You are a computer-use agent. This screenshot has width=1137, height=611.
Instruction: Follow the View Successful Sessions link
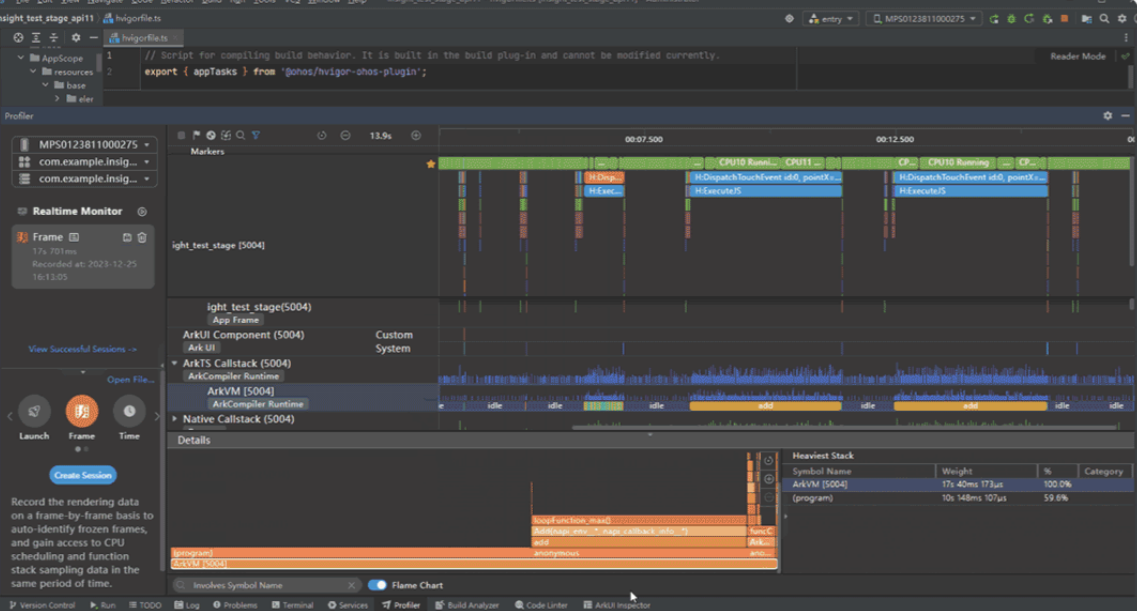click(x=82, y=349)
